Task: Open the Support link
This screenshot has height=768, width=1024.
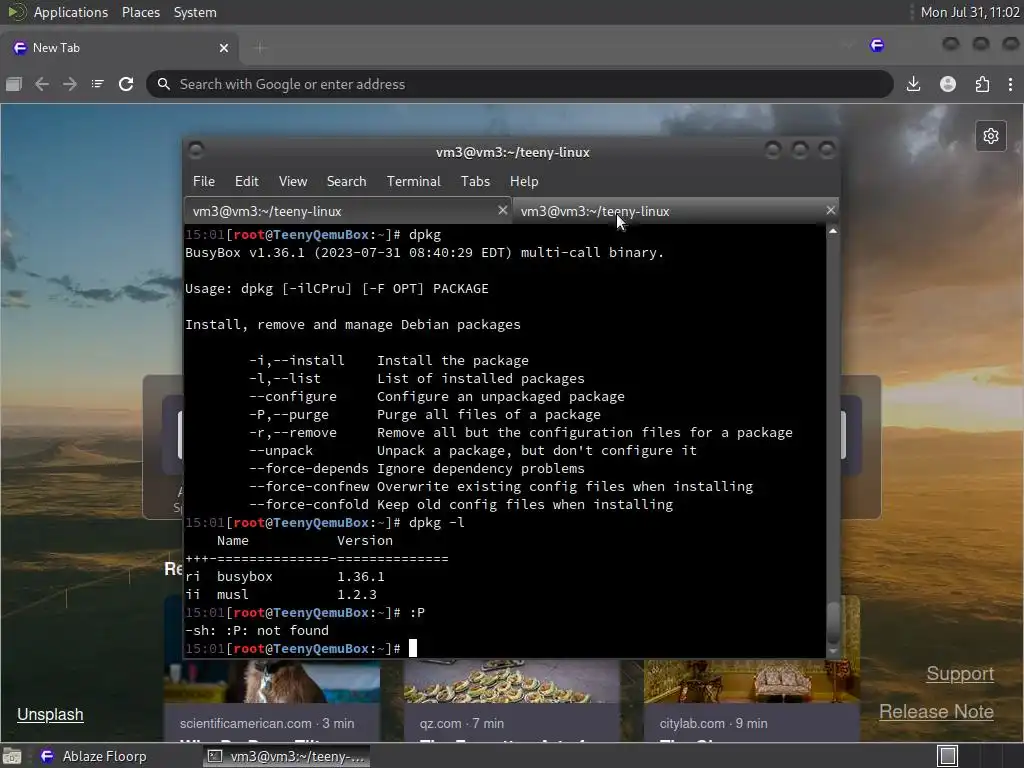Action: (960, 674)
